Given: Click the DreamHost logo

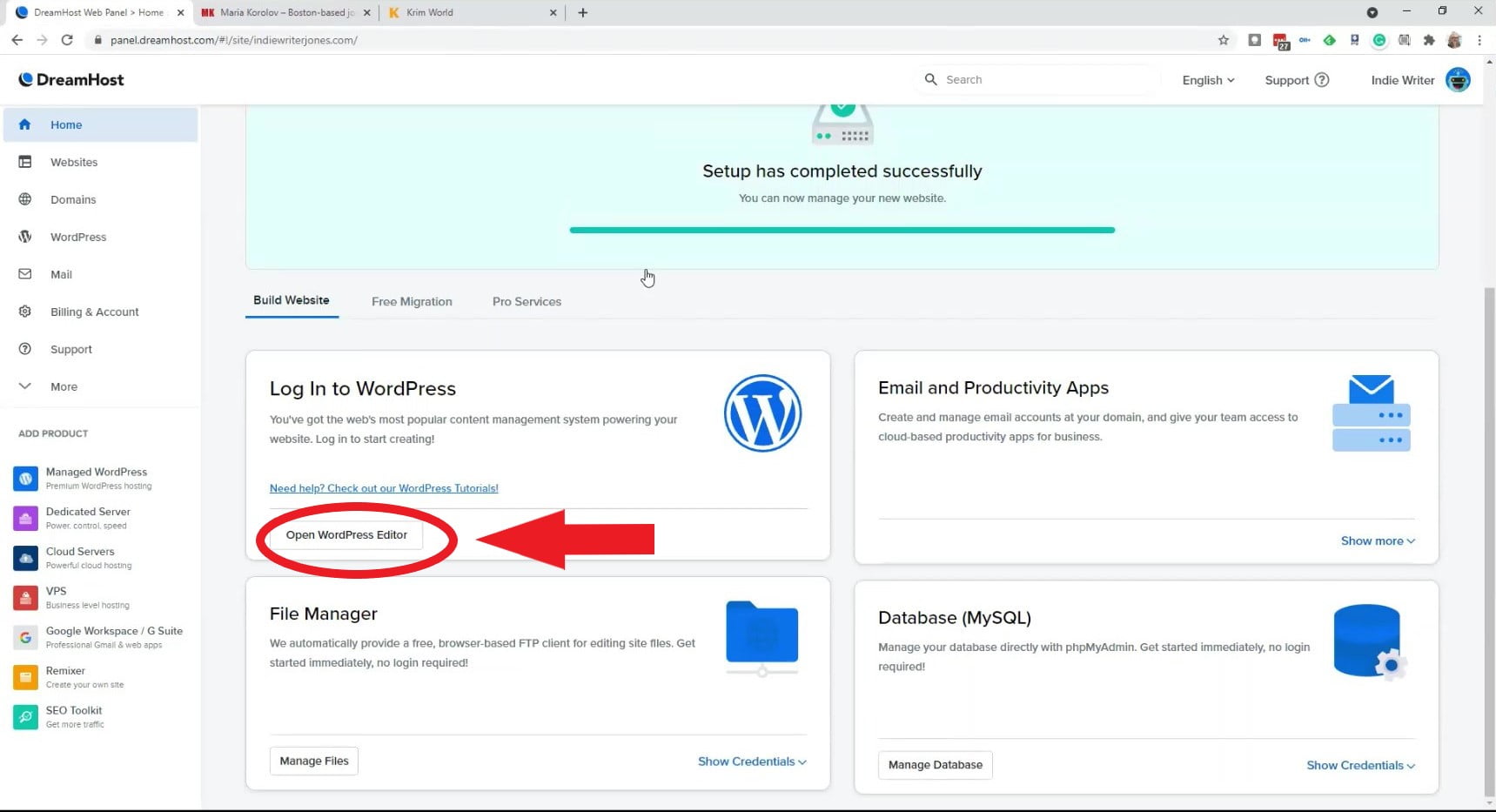Looking at the screenshot, I should point(71,79).
